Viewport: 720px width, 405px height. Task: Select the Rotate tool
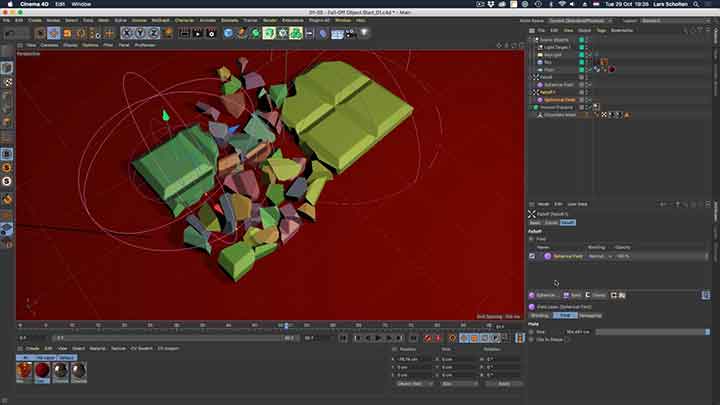(x=81, y=34)
